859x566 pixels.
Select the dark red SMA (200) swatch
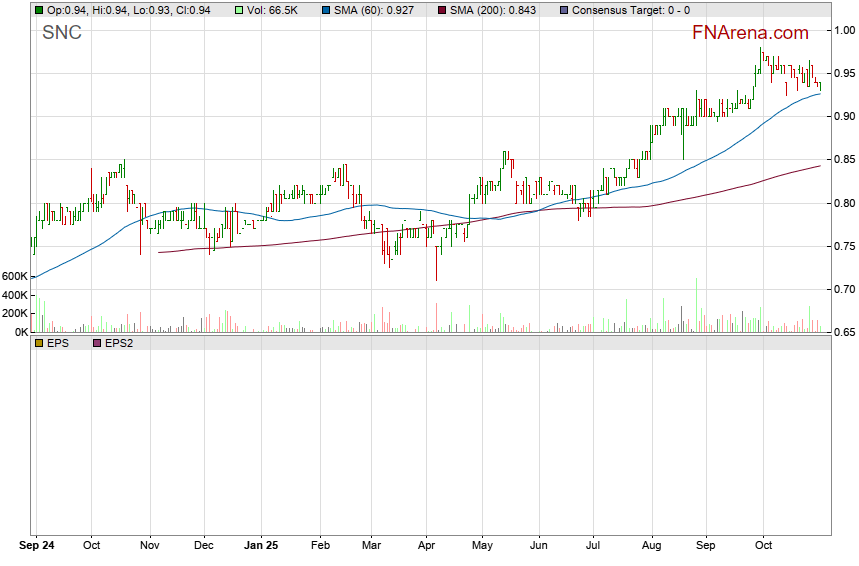click(x=442, y=9)
